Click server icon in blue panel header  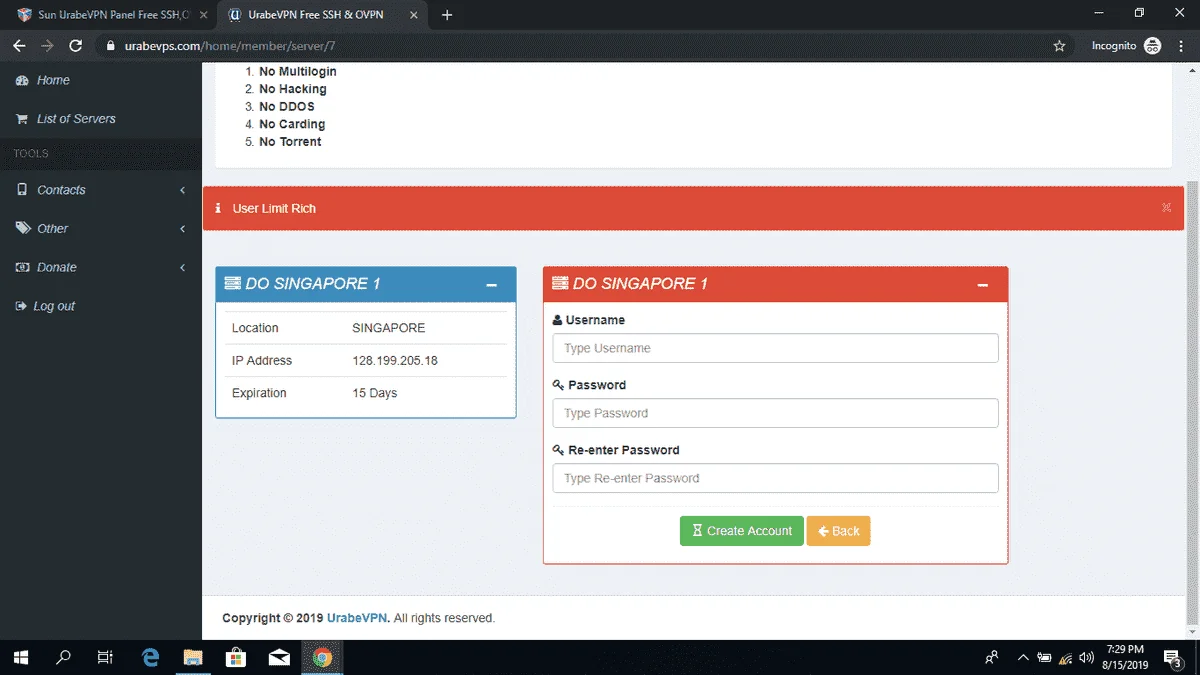(x=233, y=284)
